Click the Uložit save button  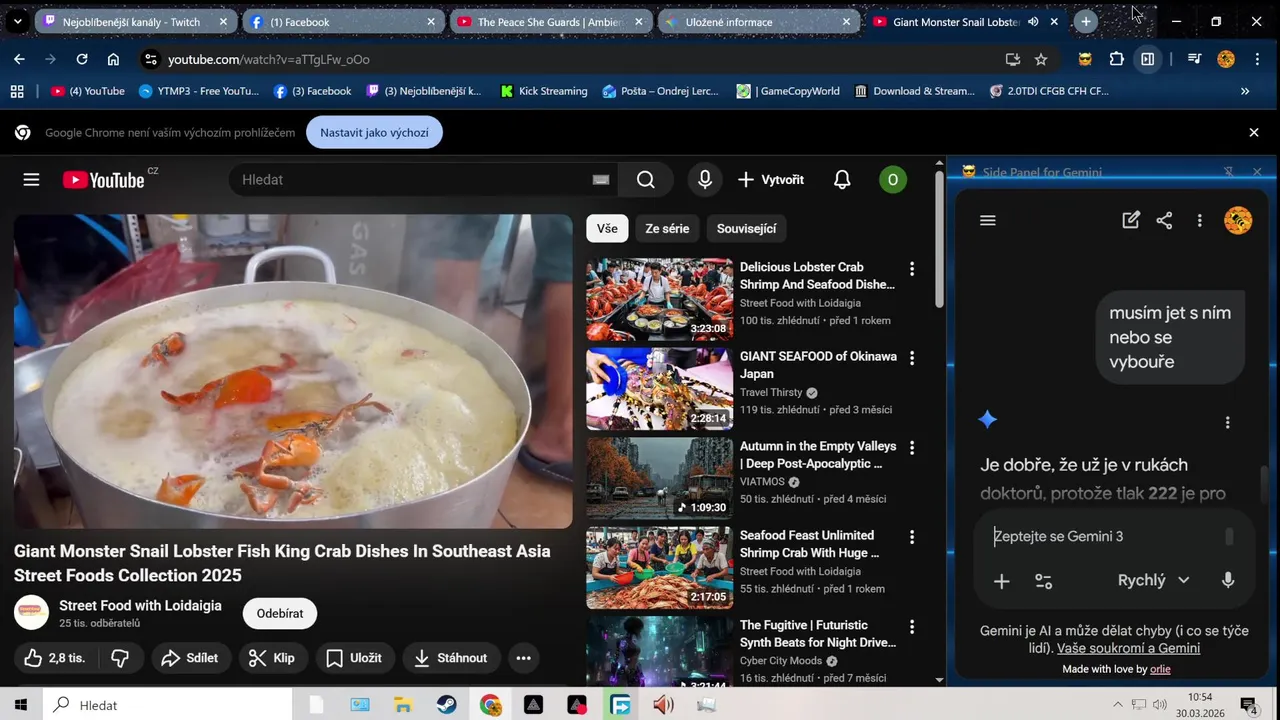tap(355, 658)
